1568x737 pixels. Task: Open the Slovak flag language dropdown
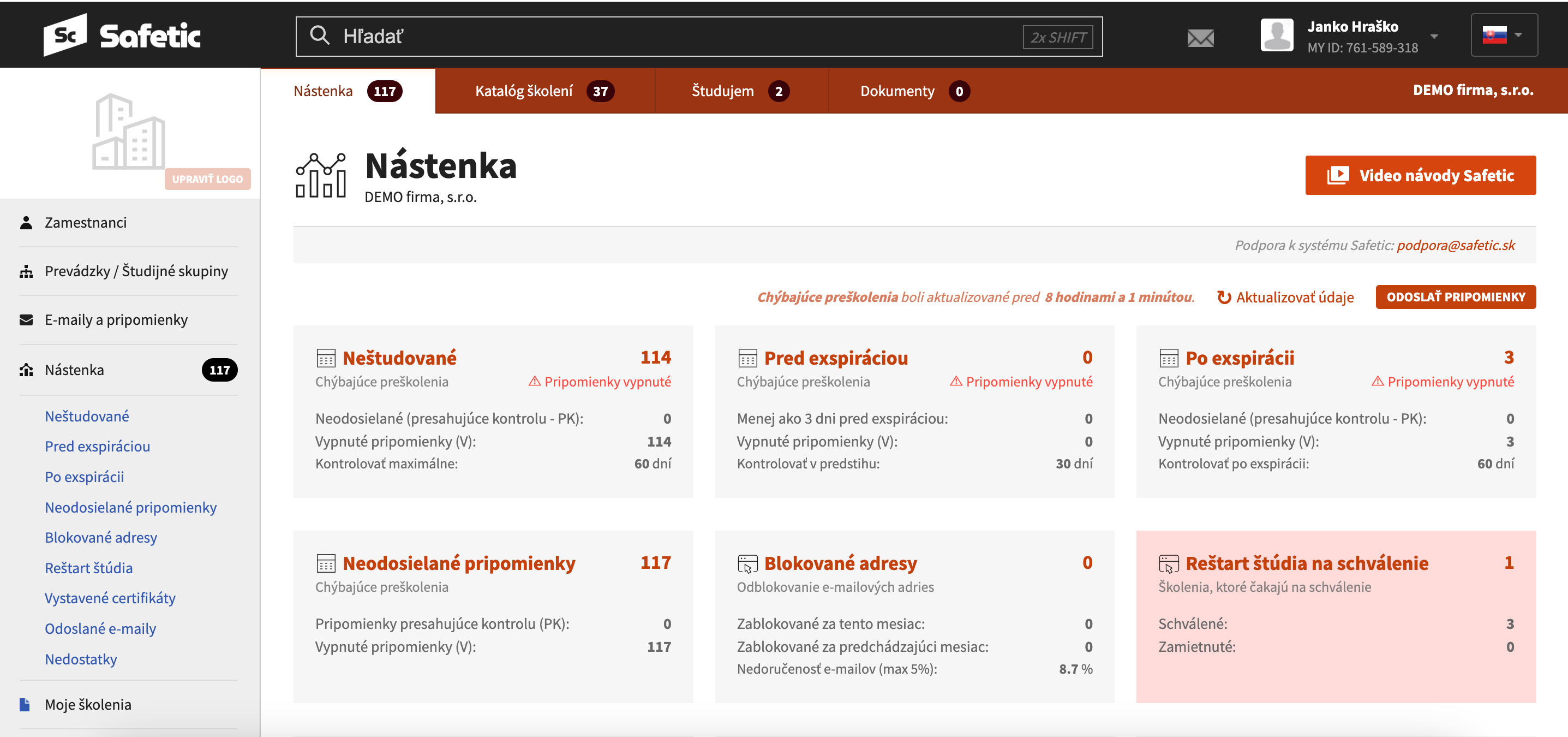[1504, 35]
